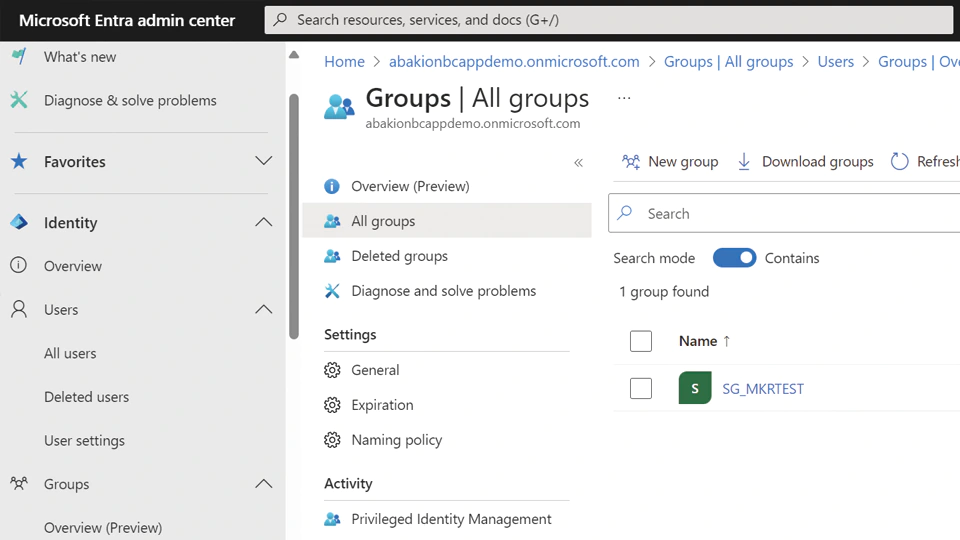Collapse the Identity section chevron
The image size is (960, 540).
tap(264, 222)
